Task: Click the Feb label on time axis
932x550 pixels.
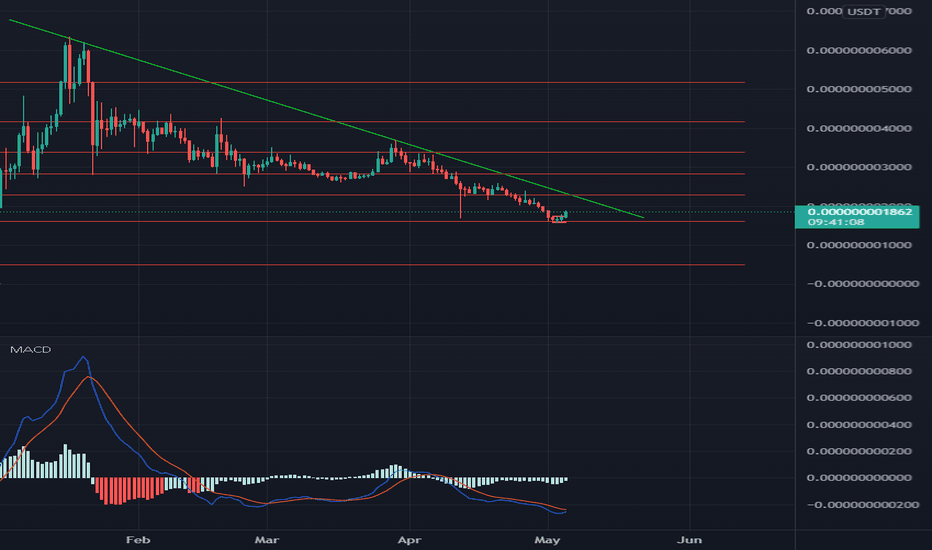Action: pos(138,540)
